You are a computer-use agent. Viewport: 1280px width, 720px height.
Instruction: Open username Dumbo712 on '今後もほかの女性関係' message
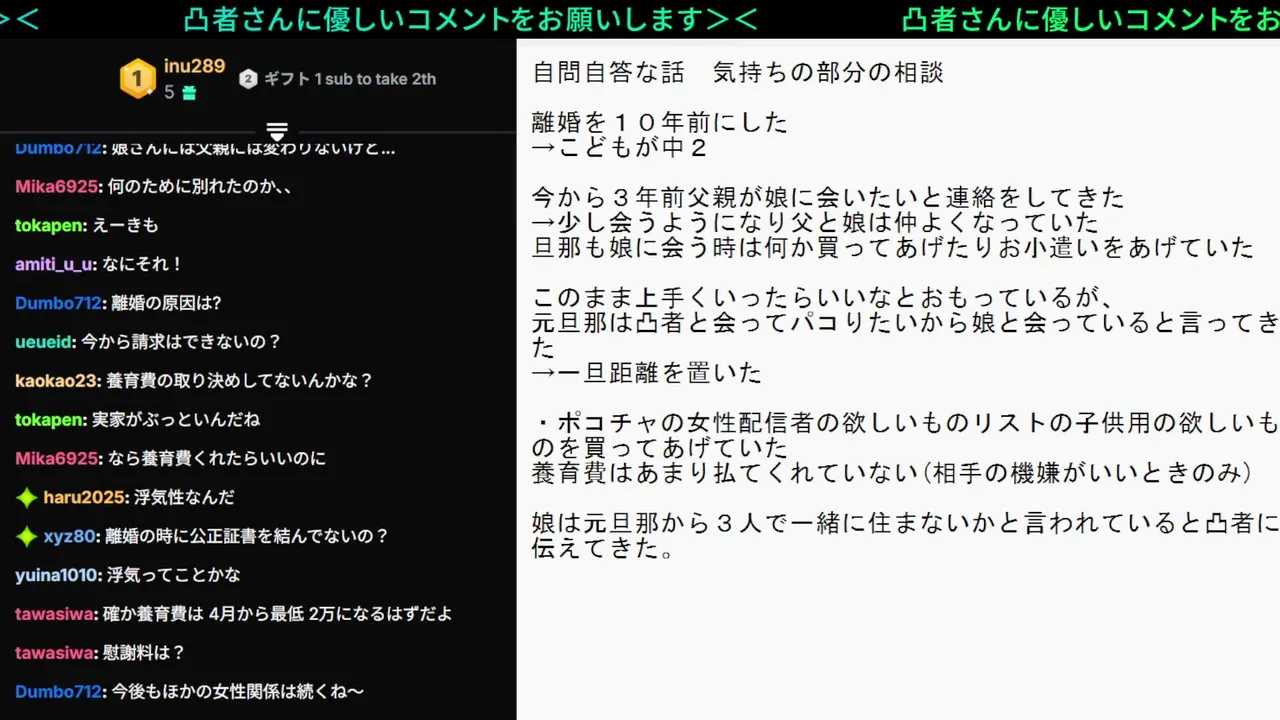[59, 692]
